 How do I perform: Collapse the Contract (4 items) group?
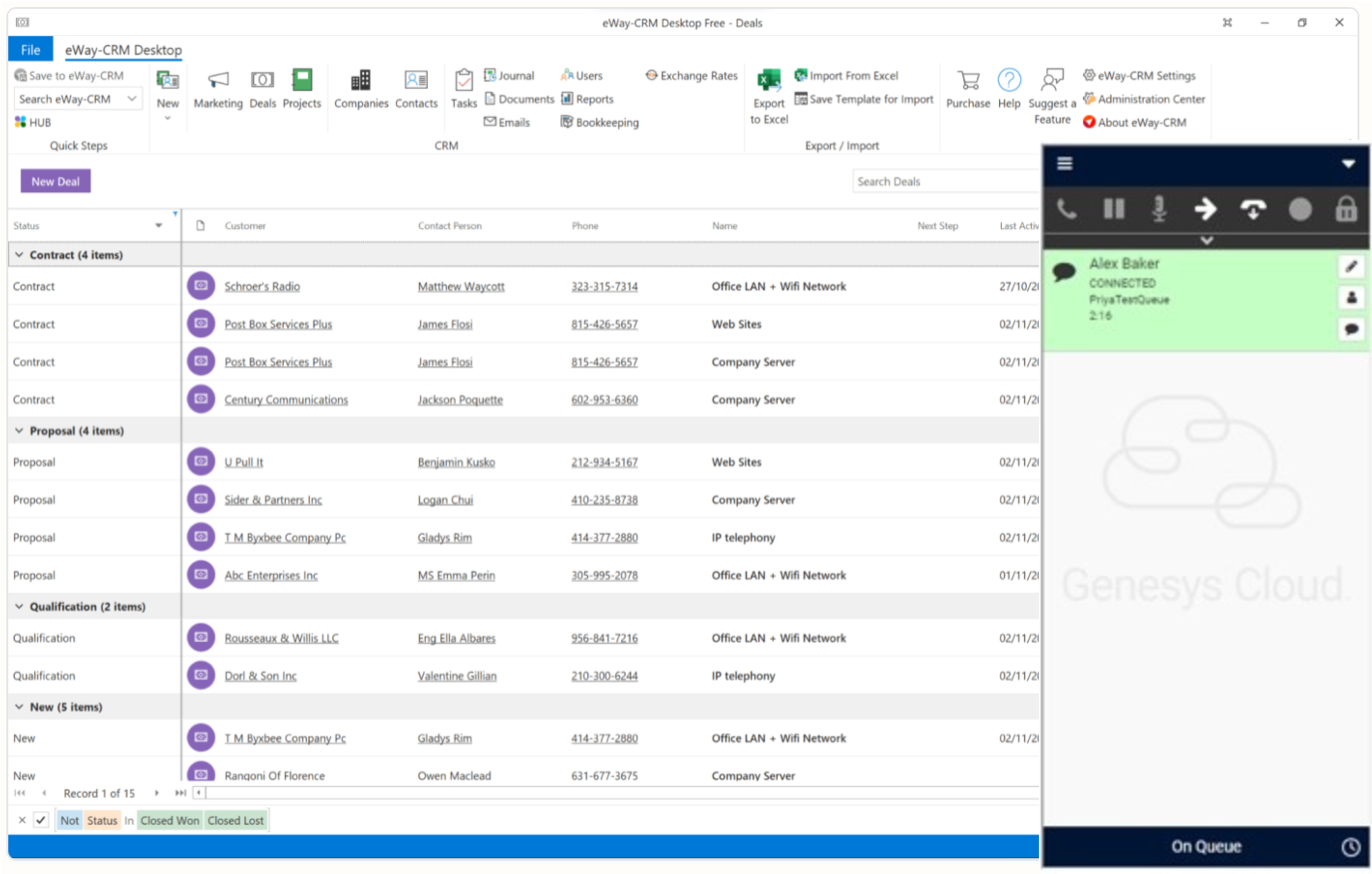pyautogui.click(x=19, y=255)
